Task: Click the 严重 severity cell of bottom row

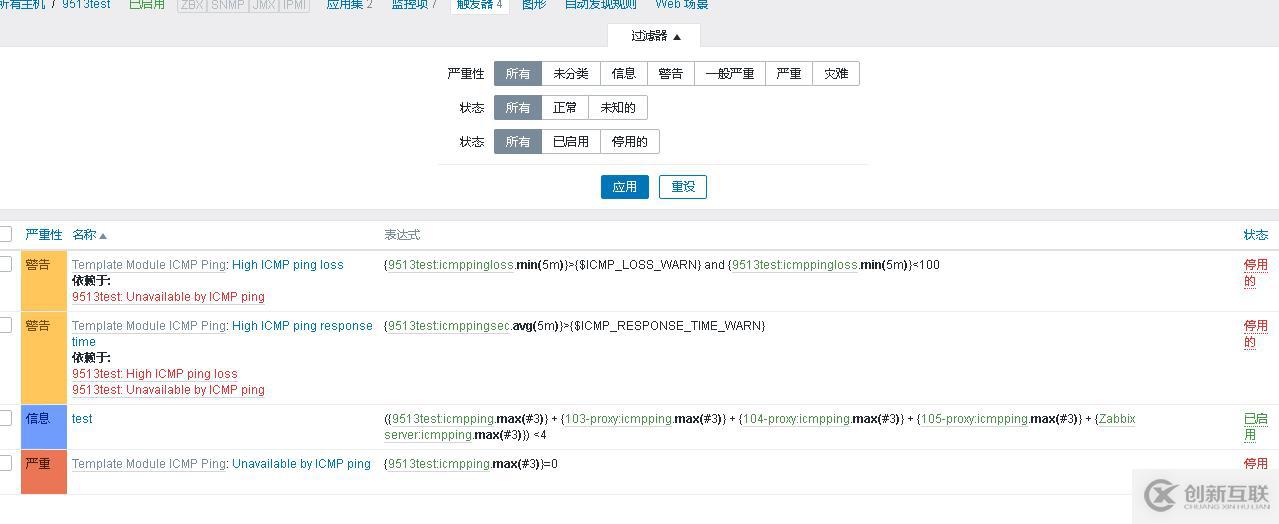Action: pyautogui.click(x=43, y=472)
